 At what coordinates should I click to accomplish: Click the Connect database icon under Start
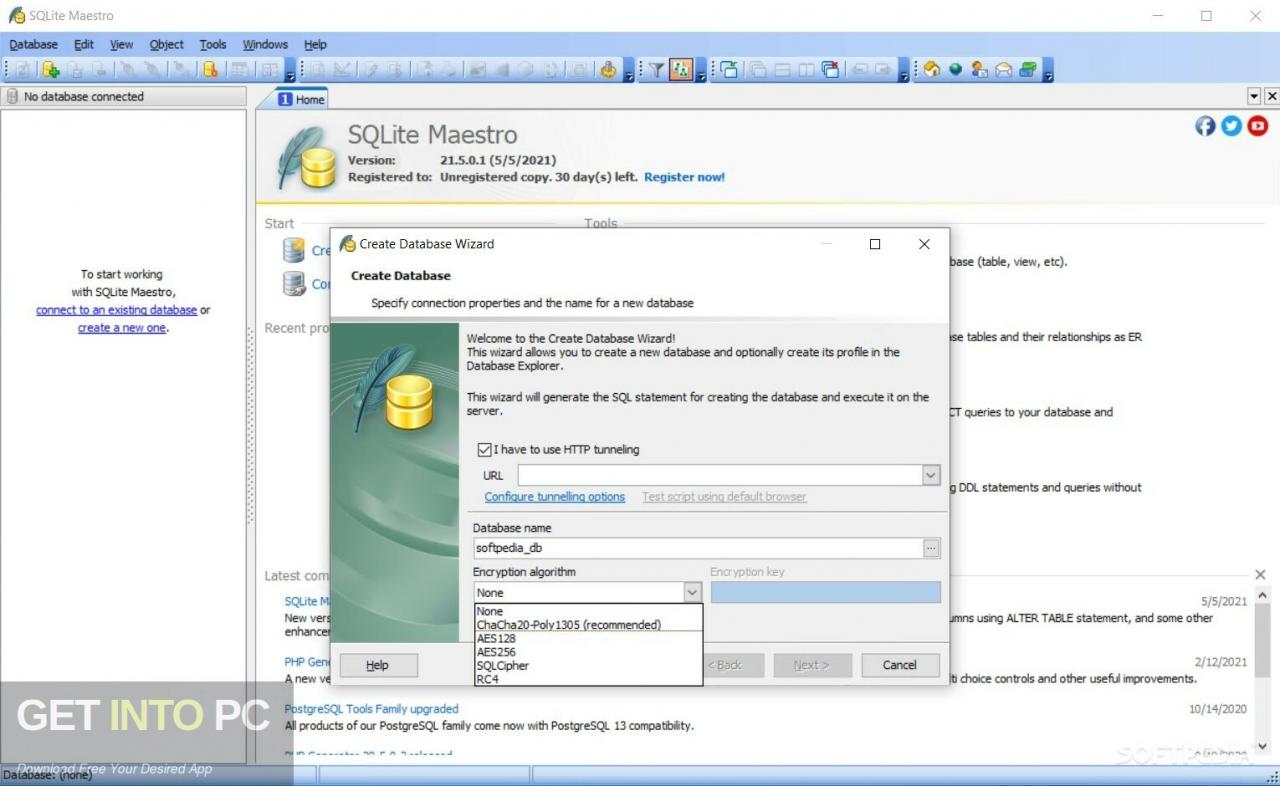click(294, 284)
